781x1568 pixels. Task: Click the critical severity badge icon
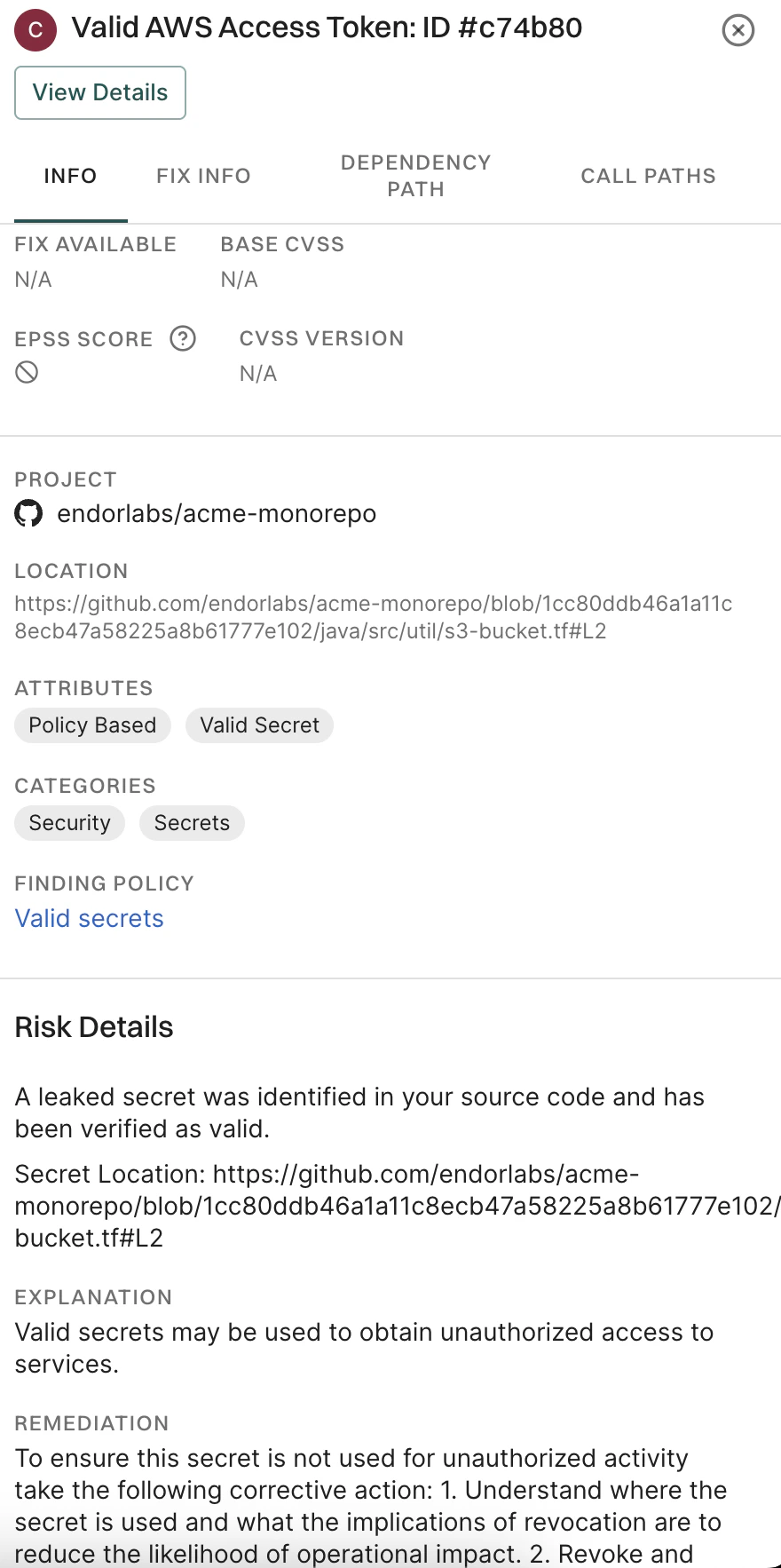pyautogui.click(x=35, y=29)
